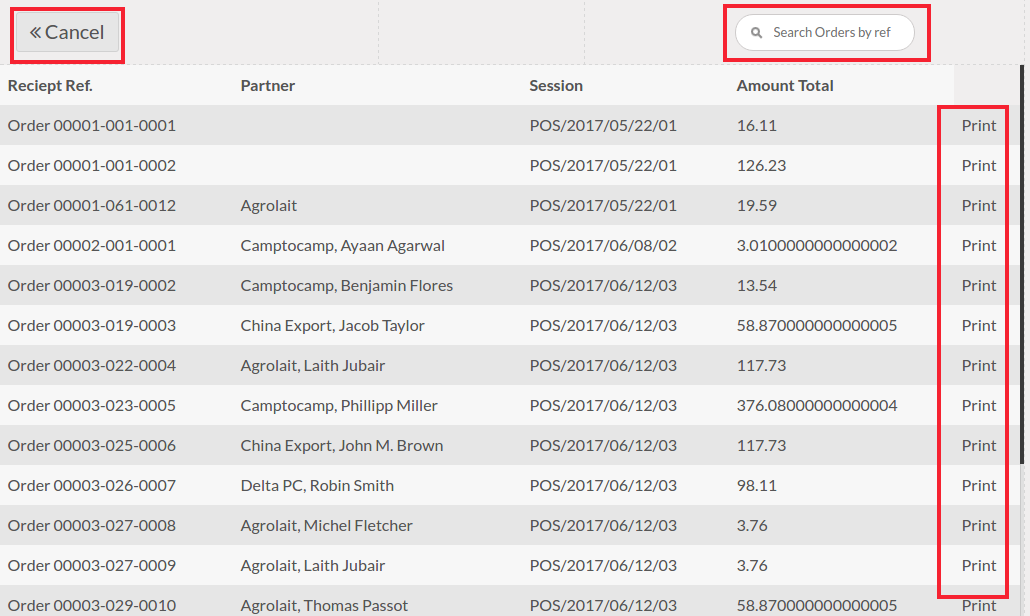The height and width of the screenshot is (616, 1030).
Task: Print Robin Smith's Delta PC order
Action: coord(979,486)
